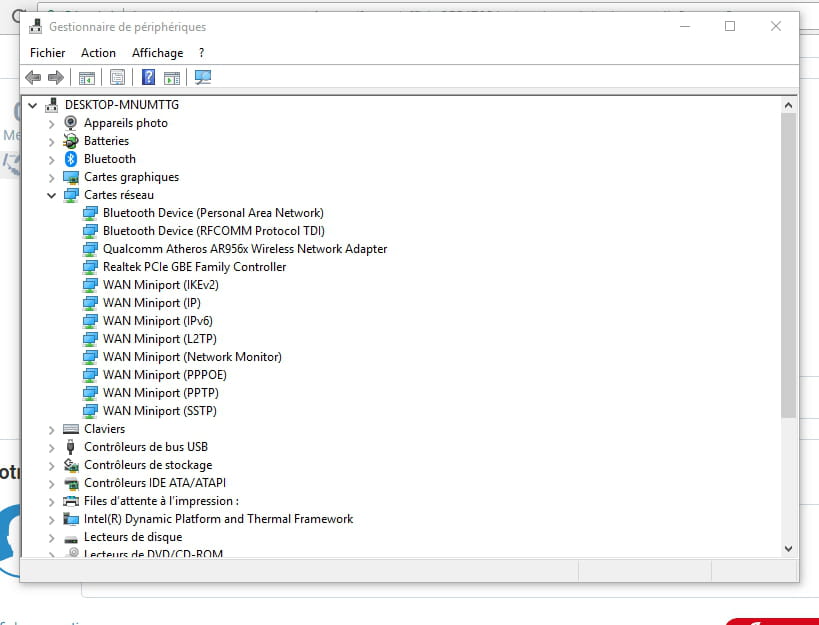Select Bluetooth Device (RFCOMM Protocol TDI)

pyautogui.click(x=214, y=231)
